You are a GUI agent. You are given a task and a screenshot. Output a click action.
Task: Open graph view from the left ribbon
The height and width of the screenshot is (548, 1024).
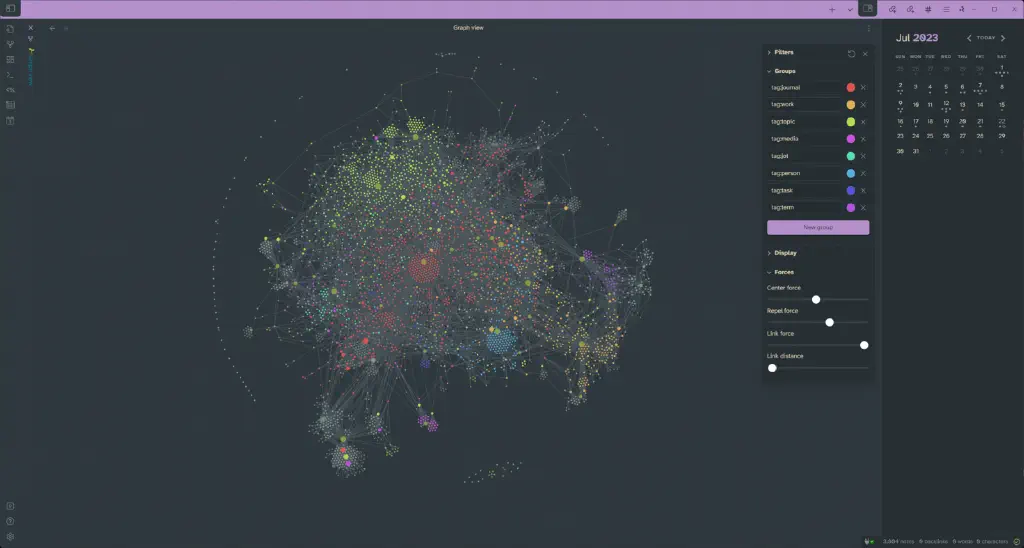[x=10, y=44]
